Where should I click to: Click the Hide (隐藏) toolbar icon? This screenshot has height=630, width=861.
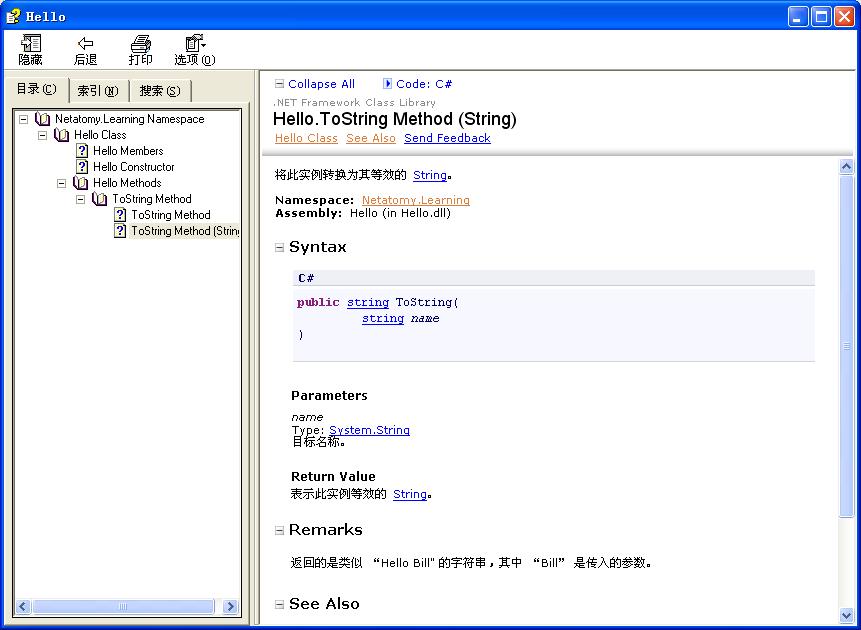[31, 44]
